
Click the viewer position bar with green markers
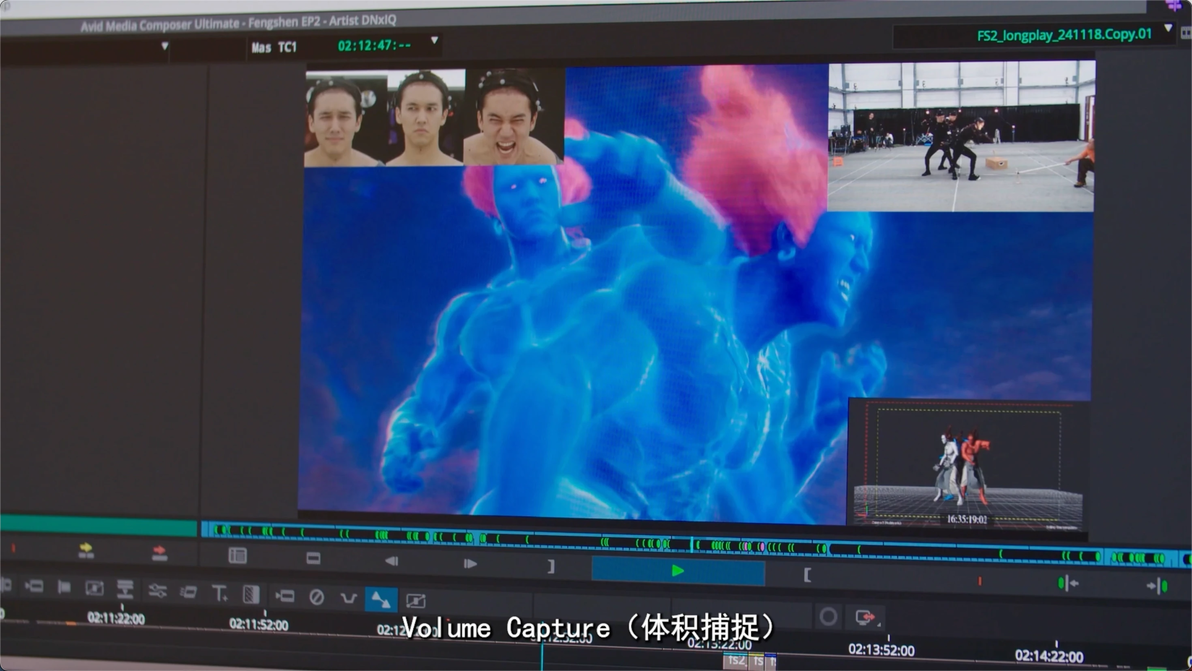click(x=695, y=543)
